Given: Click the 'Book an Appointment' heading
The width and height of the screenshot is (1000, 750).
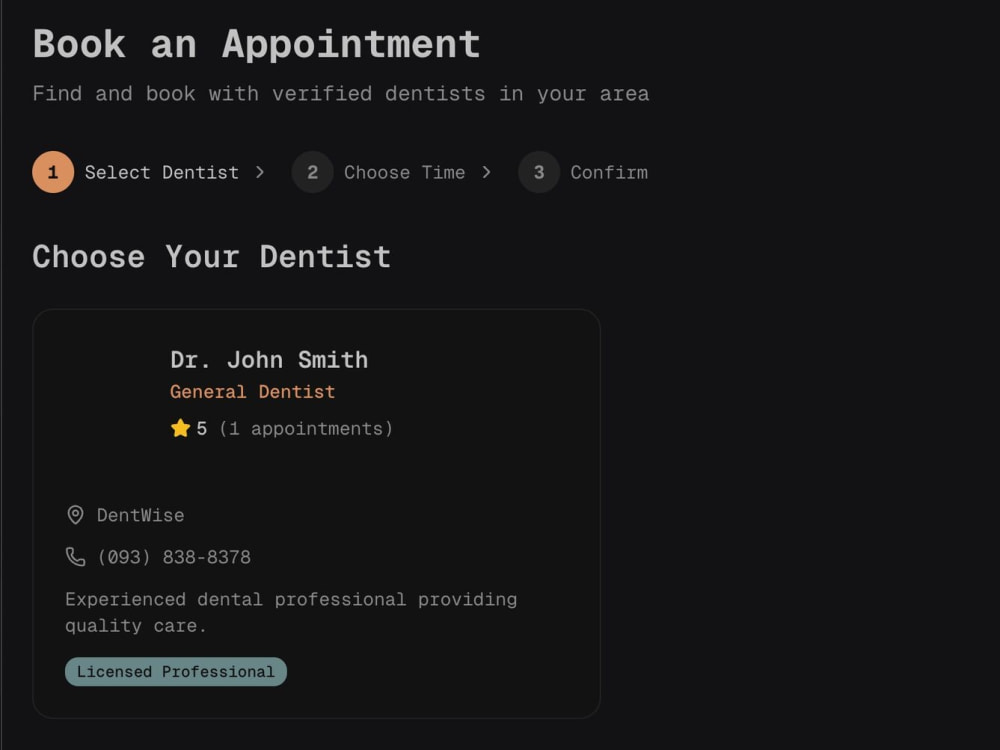Looking at the screenshot, I should (x=256, y=45).
